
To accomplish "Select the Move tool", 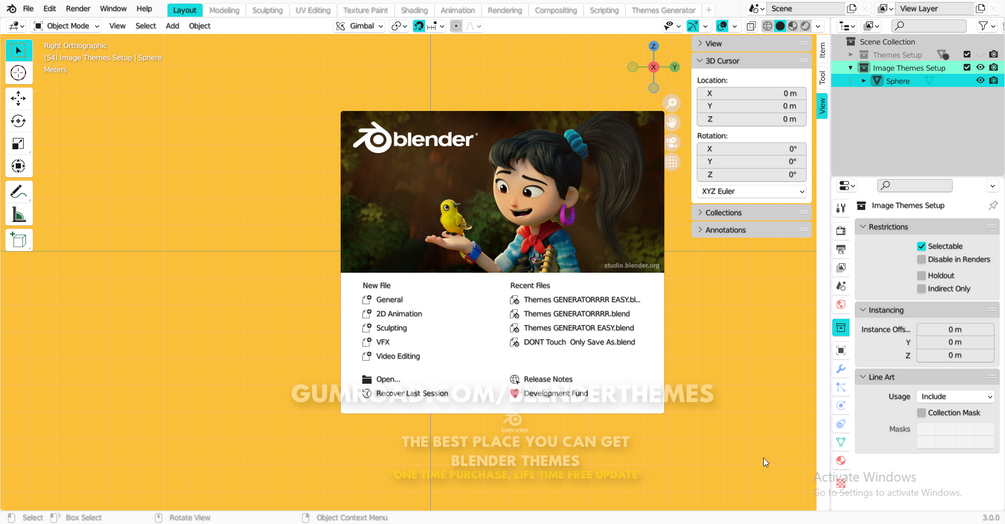I will click(x=19, y=99).
